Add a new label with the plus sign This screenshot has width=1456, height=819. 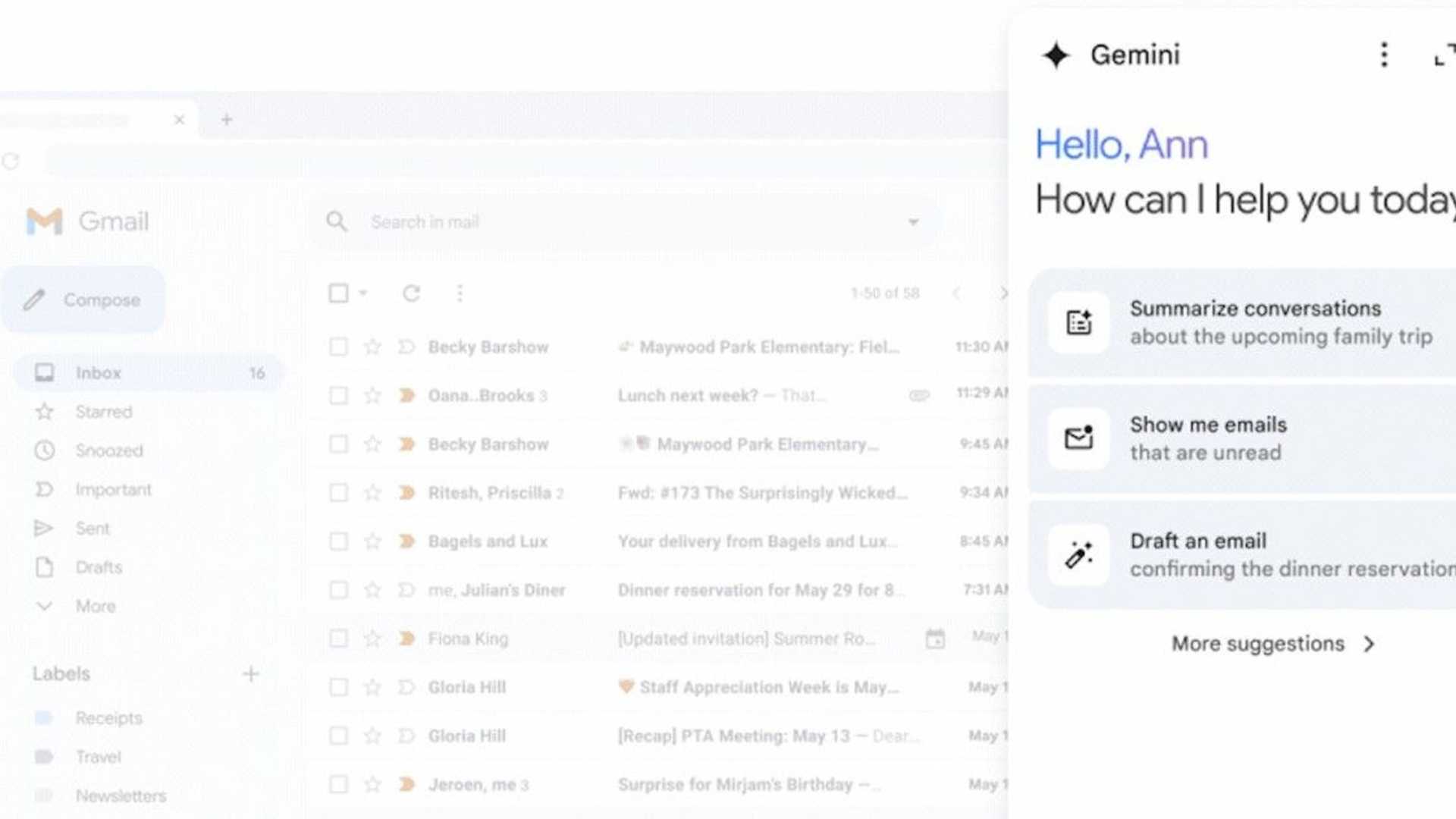(x=251, y=673)
